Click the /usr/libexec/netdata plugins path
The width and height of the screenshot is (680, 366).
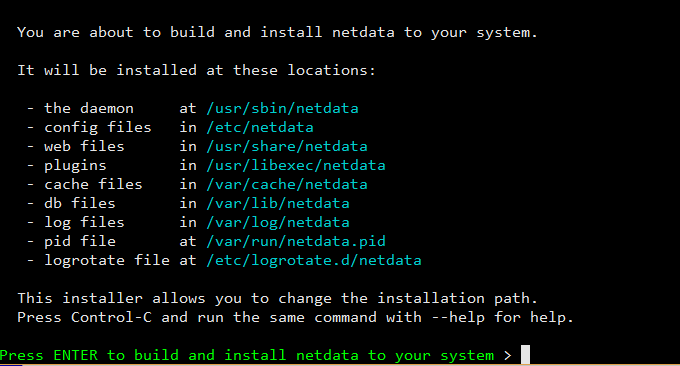click(296, 166)
